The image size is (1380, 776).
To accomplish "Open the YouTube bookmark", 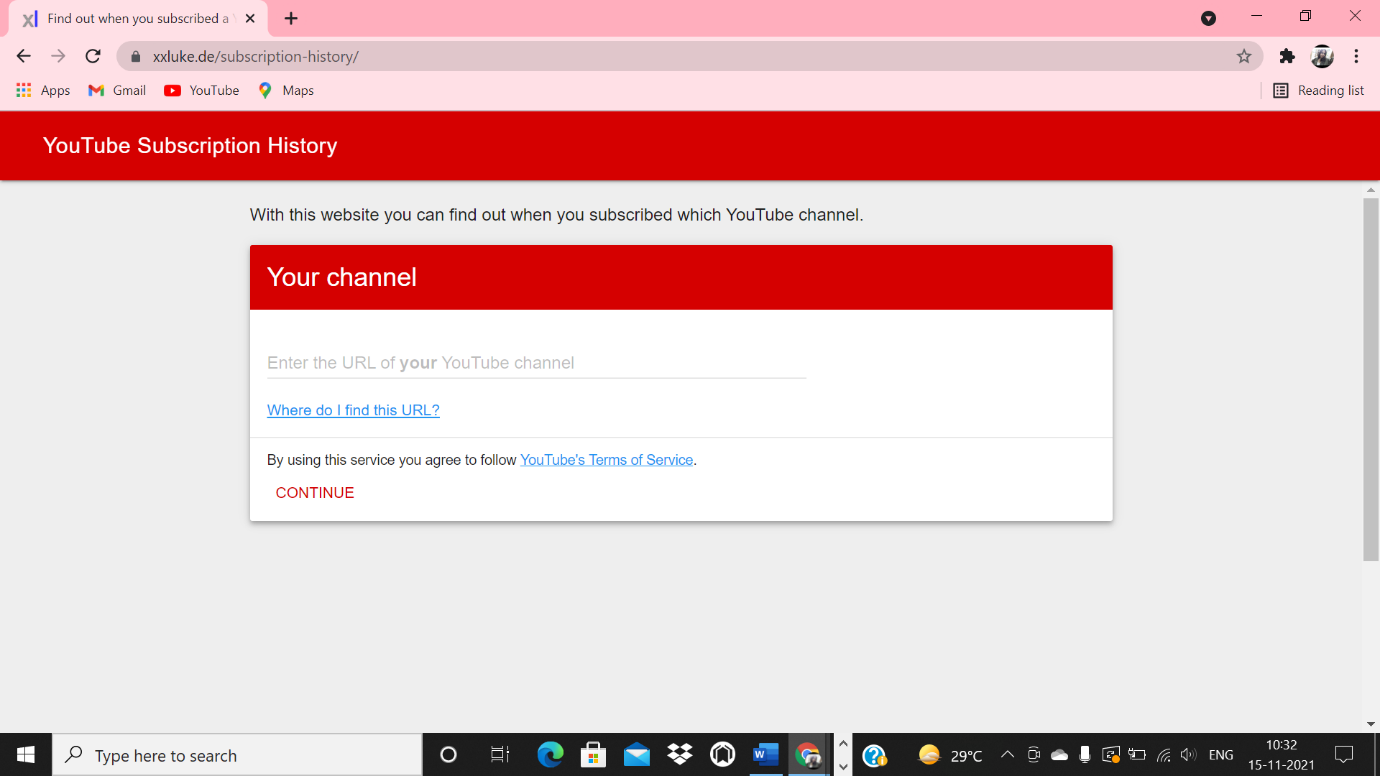I will tap(202, 90).
